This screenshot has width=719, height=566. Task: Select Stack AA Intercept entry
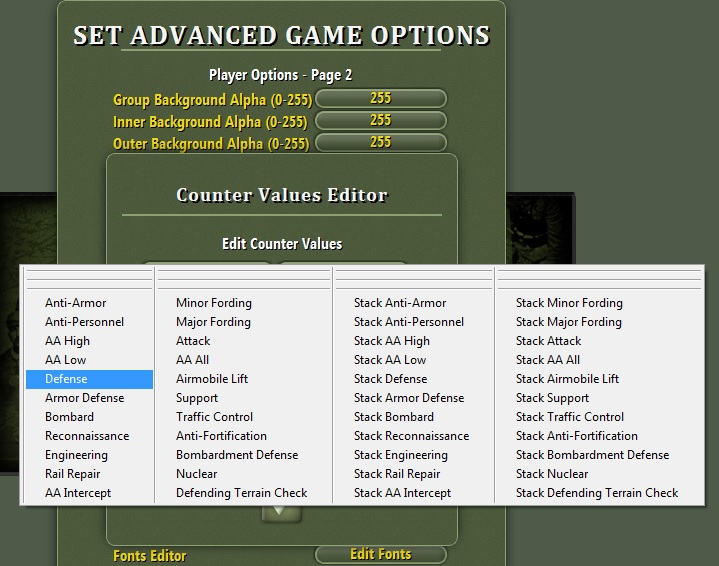(x=414, y=493)
